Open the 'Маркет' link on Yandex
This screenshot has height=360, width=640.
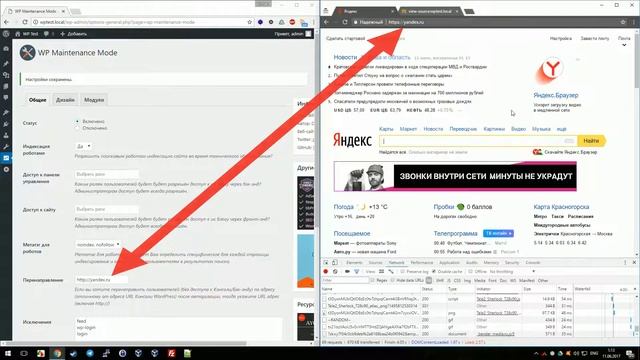[x=408, y=129]
